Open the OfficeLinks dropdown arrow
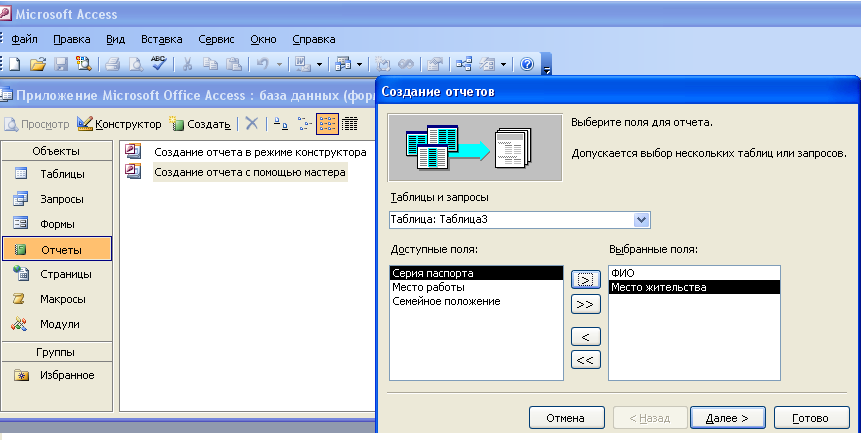 [x=320, y=65]
